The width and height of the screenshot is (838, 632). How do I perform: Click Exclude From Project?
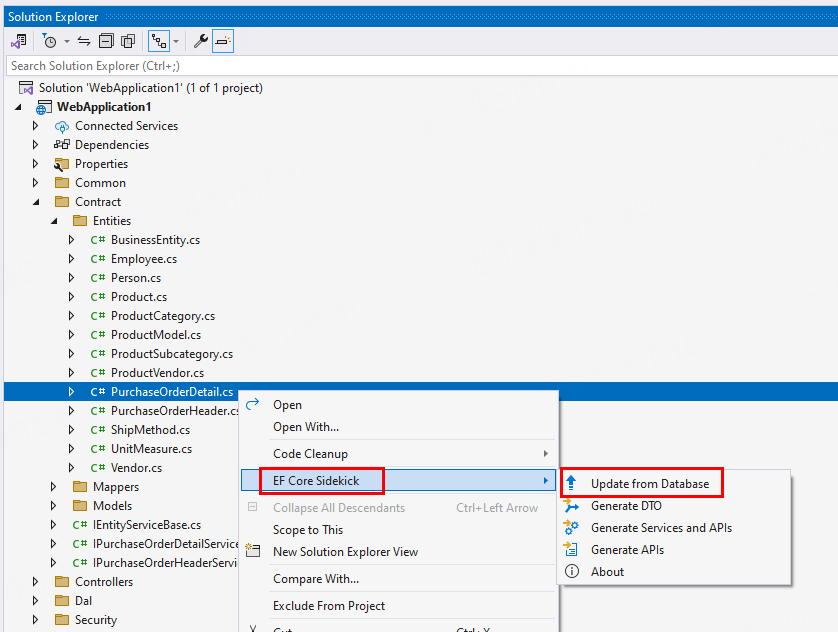(x=329, y=605)
